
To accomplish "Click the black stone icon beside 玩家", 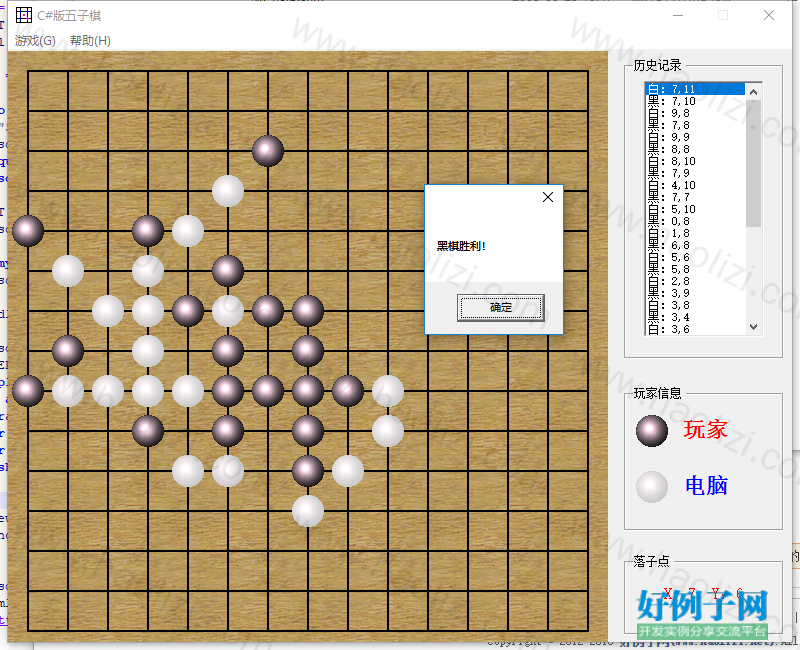I will tap(652, 431).
